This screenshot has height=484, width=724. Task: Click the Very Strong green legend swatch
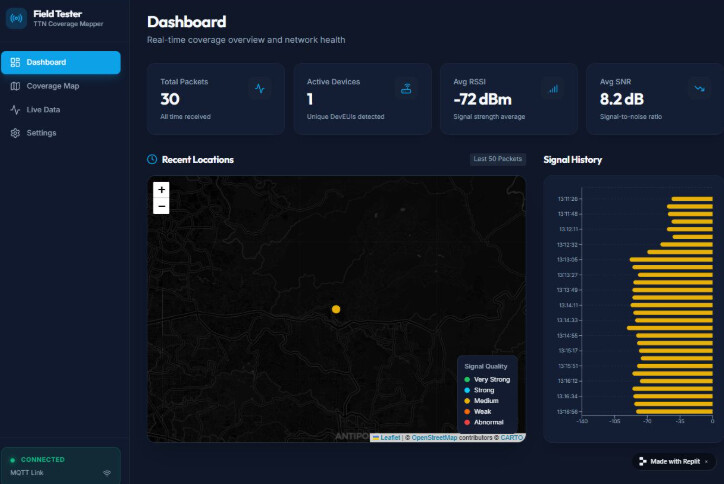(x=467, y=379)
